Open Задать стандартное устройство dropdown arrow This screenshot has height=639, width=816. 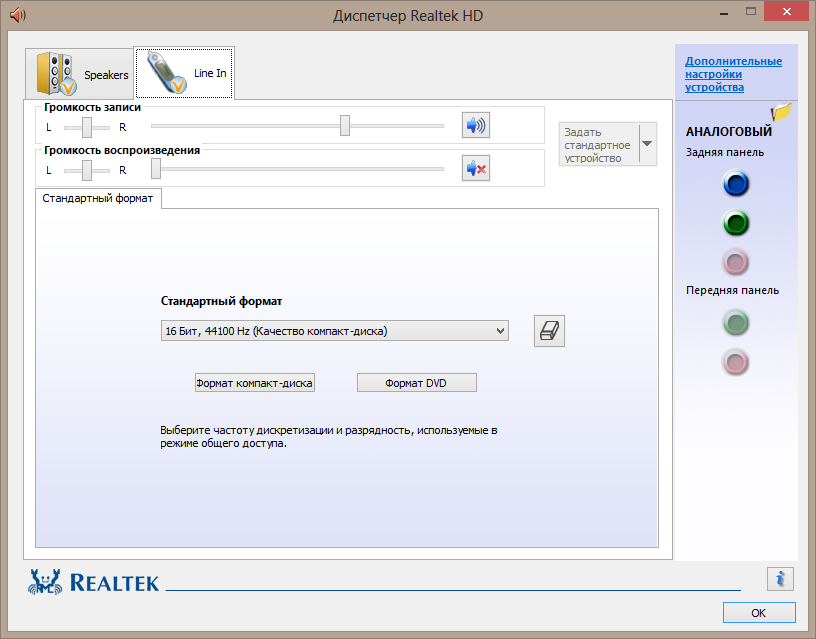(647, 144)
